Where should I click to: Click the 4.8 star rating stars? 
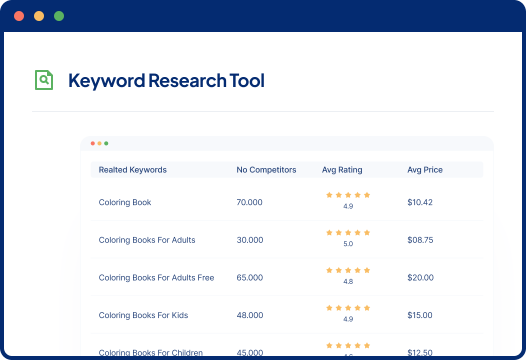[x=348, y=270]
